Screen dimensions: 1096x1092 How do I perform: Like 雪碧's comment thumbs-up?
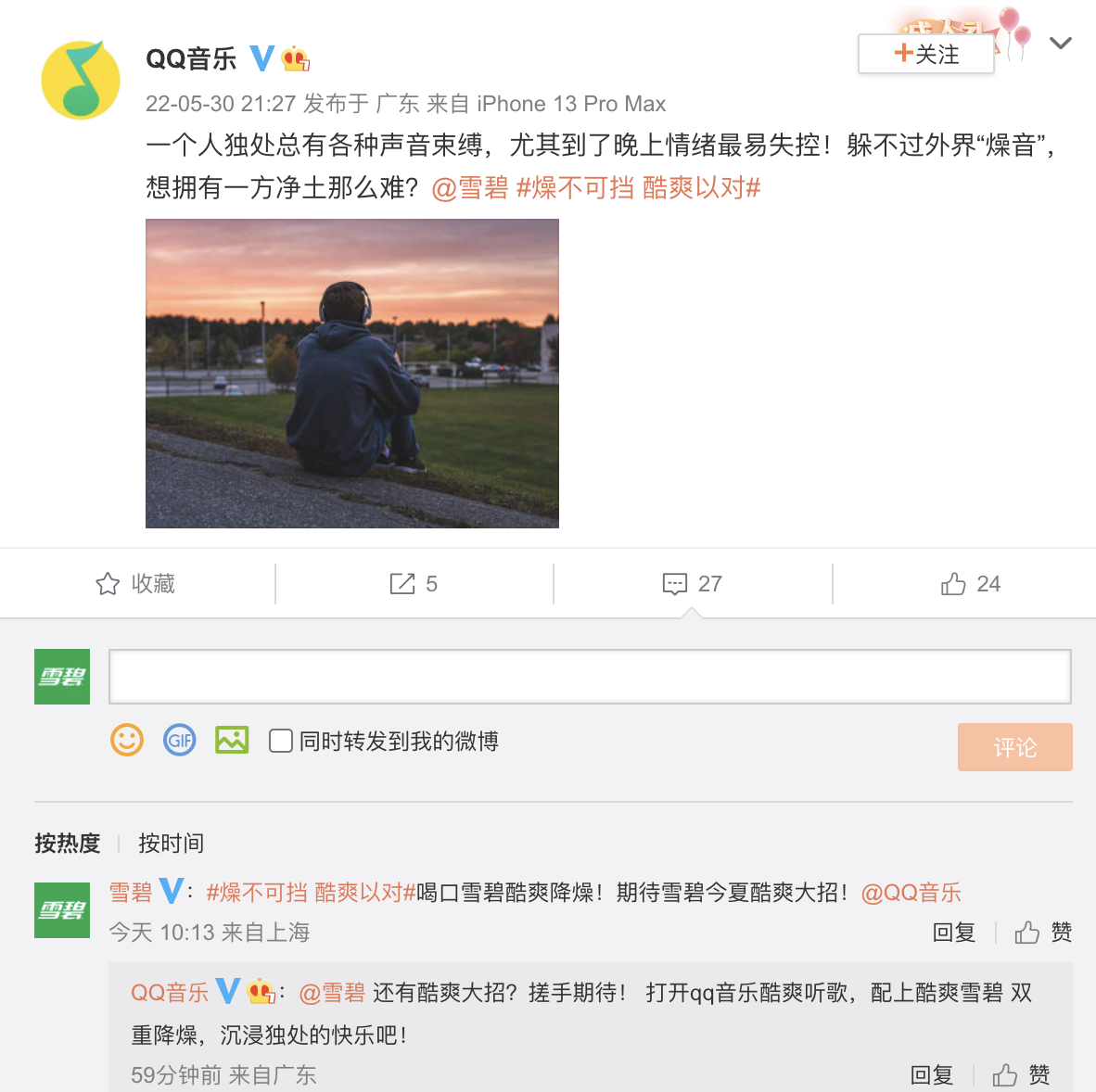tap(1026, 932)
